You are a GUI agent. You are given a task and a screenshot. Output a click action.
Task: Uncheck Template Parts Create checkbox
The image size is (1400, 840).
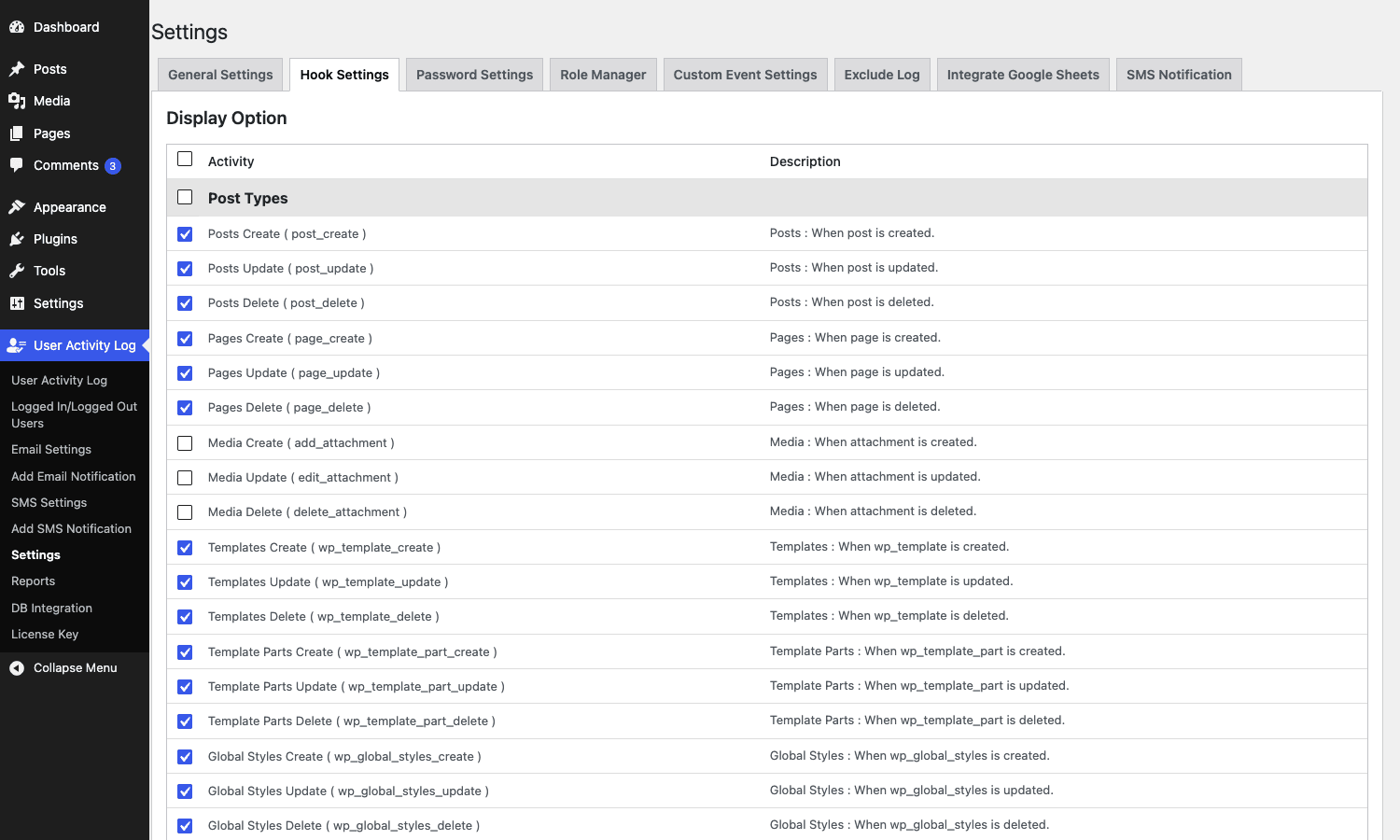tap(185, 652)
